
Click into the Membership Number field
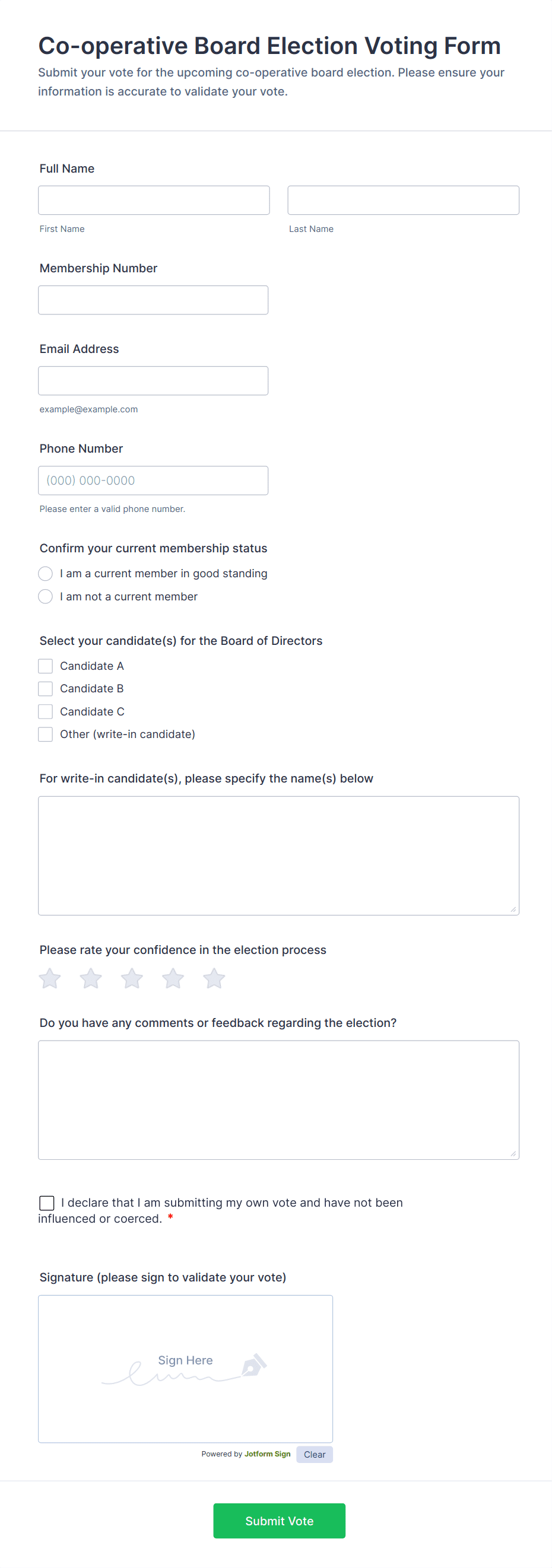153,300
